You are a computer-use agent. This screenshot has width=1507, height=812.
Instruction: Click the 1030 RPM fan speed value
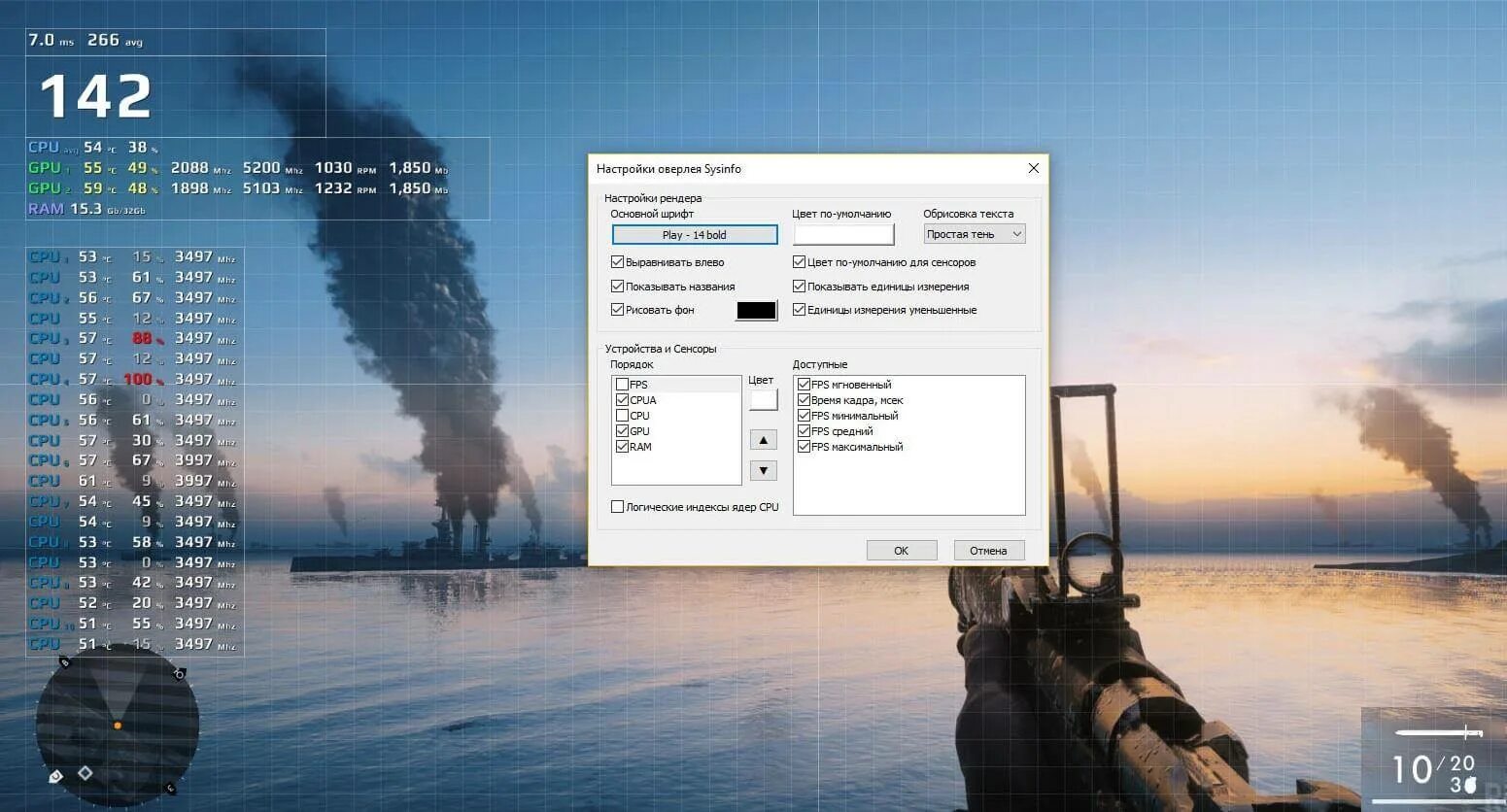345,168
